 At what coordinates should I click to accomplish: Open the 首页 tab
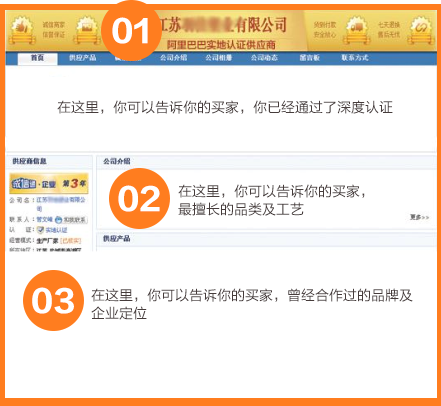[37, 58]
